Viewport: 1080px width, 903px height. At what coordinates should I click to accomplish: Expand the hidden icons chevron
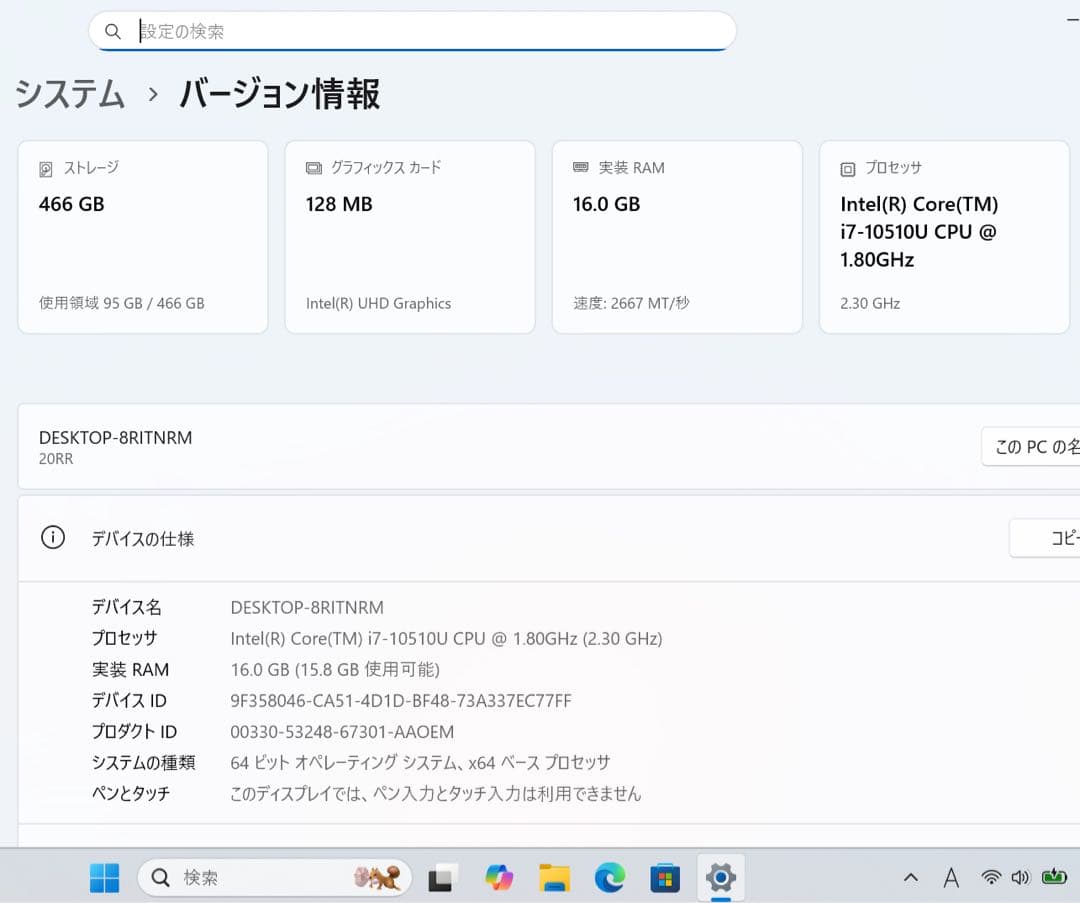click(x=911, y=877)
